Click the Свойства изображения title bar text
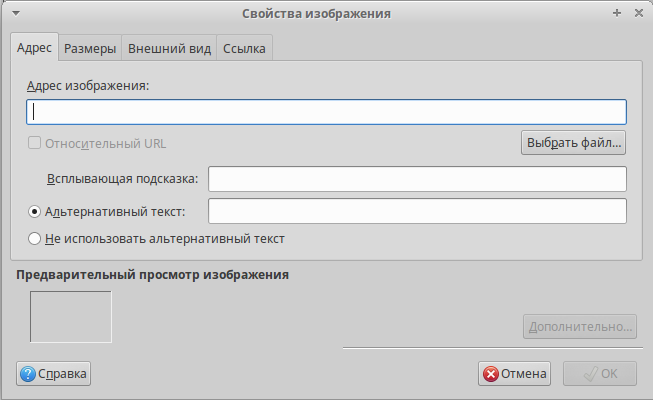This screenshot has width=653, height=400. 316,14
